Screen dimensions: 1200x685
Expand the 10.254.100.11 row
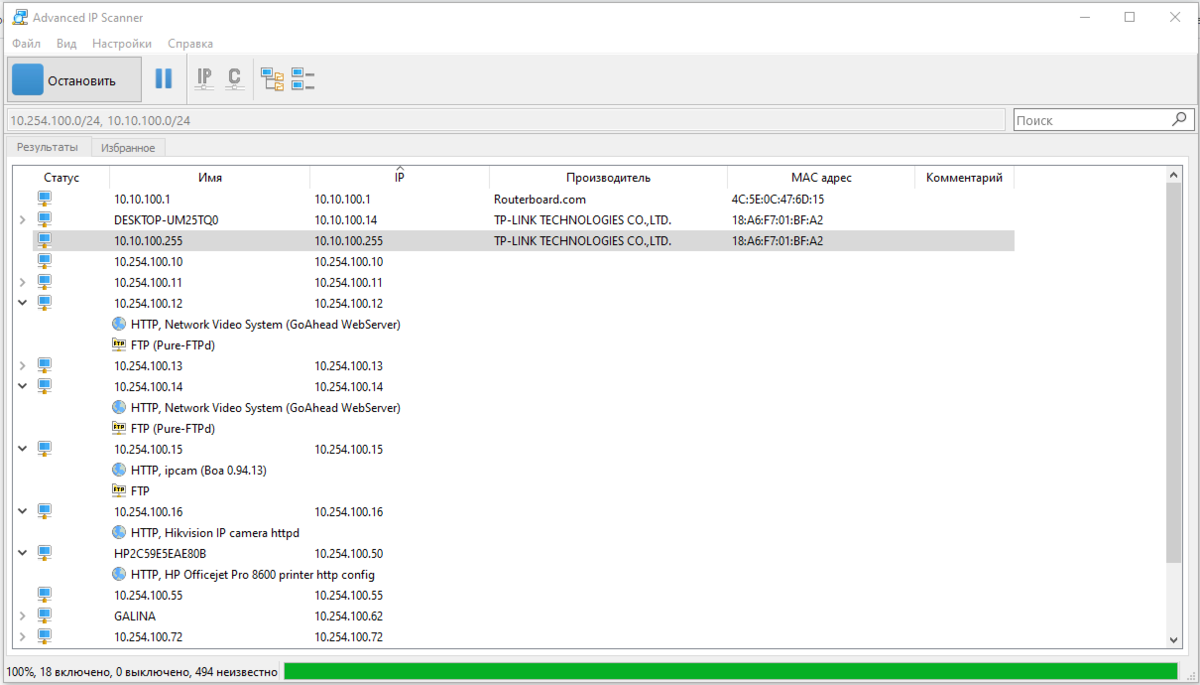(x=22, y=283)
